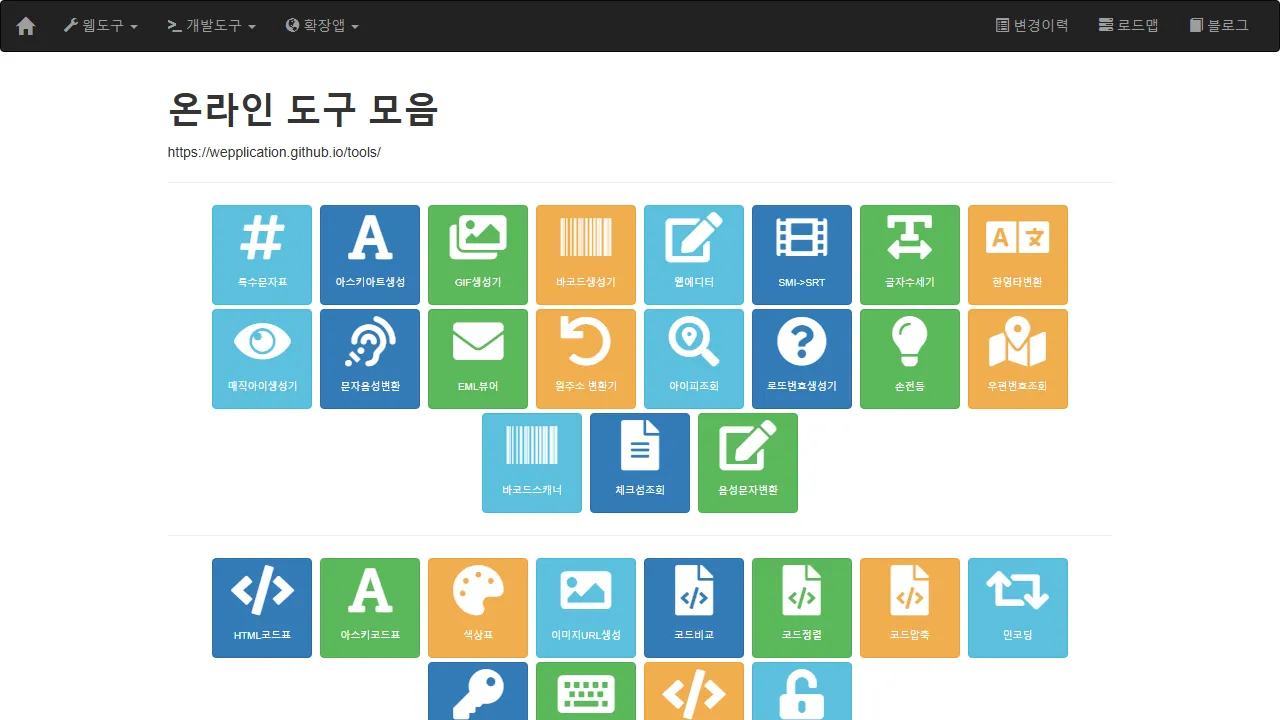1280x720 pixels.
Task: Open the 로또번호생성기 lotto number generator
Action: 801,359
